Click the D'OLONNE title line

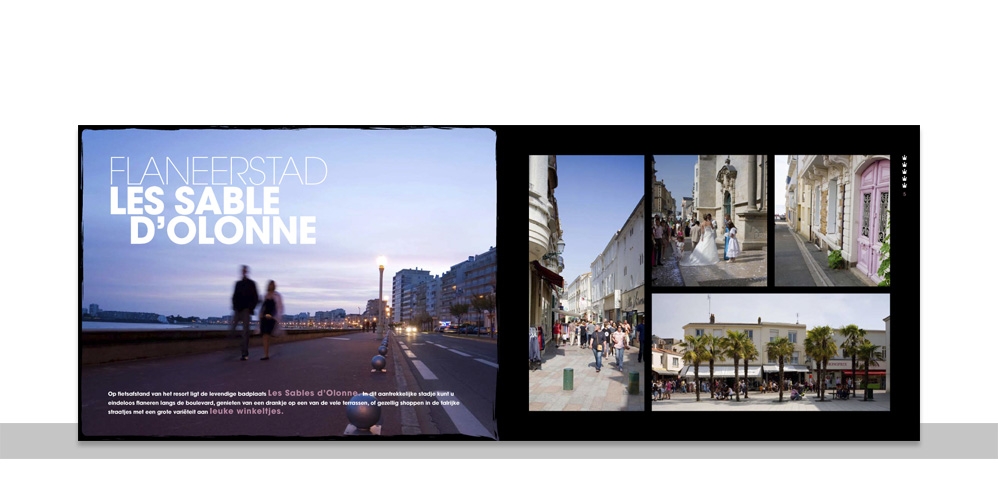[223, 230]
